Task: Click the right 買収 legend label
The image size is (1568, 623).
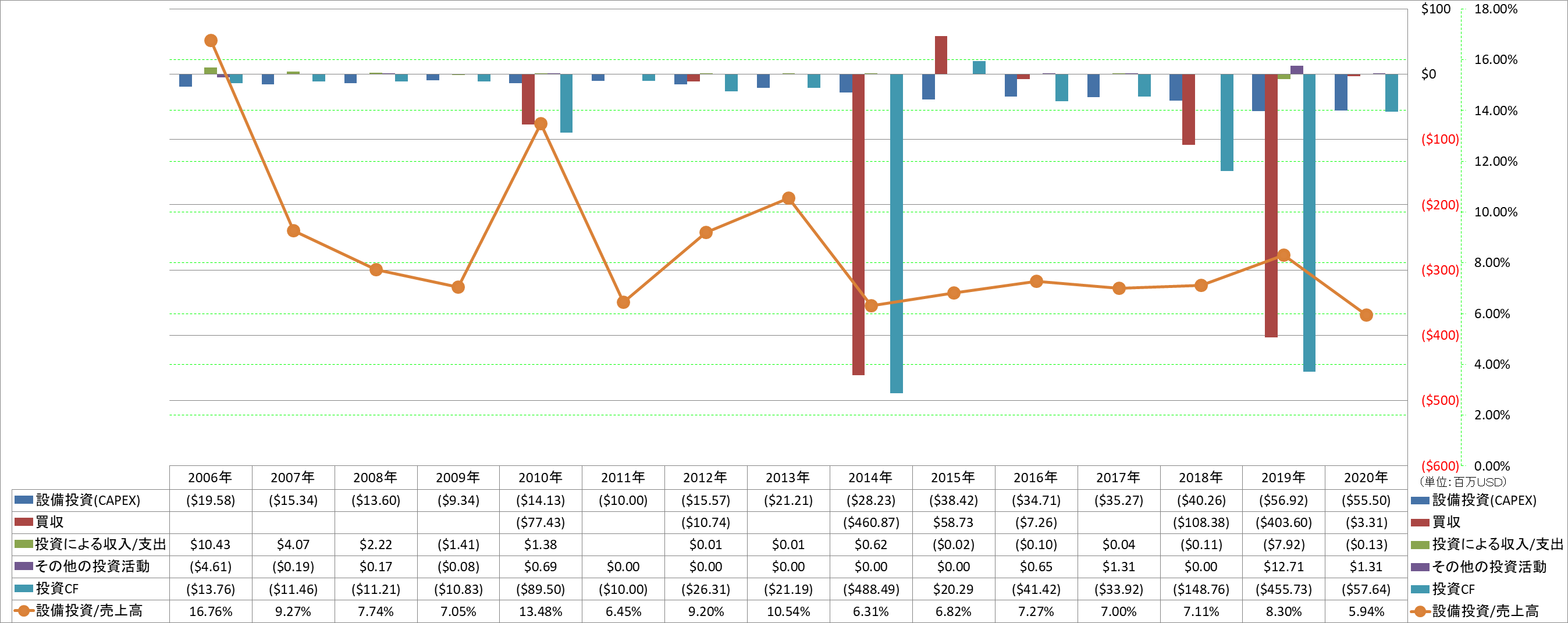Action: pyautogui.click(x=1446, y=522)
